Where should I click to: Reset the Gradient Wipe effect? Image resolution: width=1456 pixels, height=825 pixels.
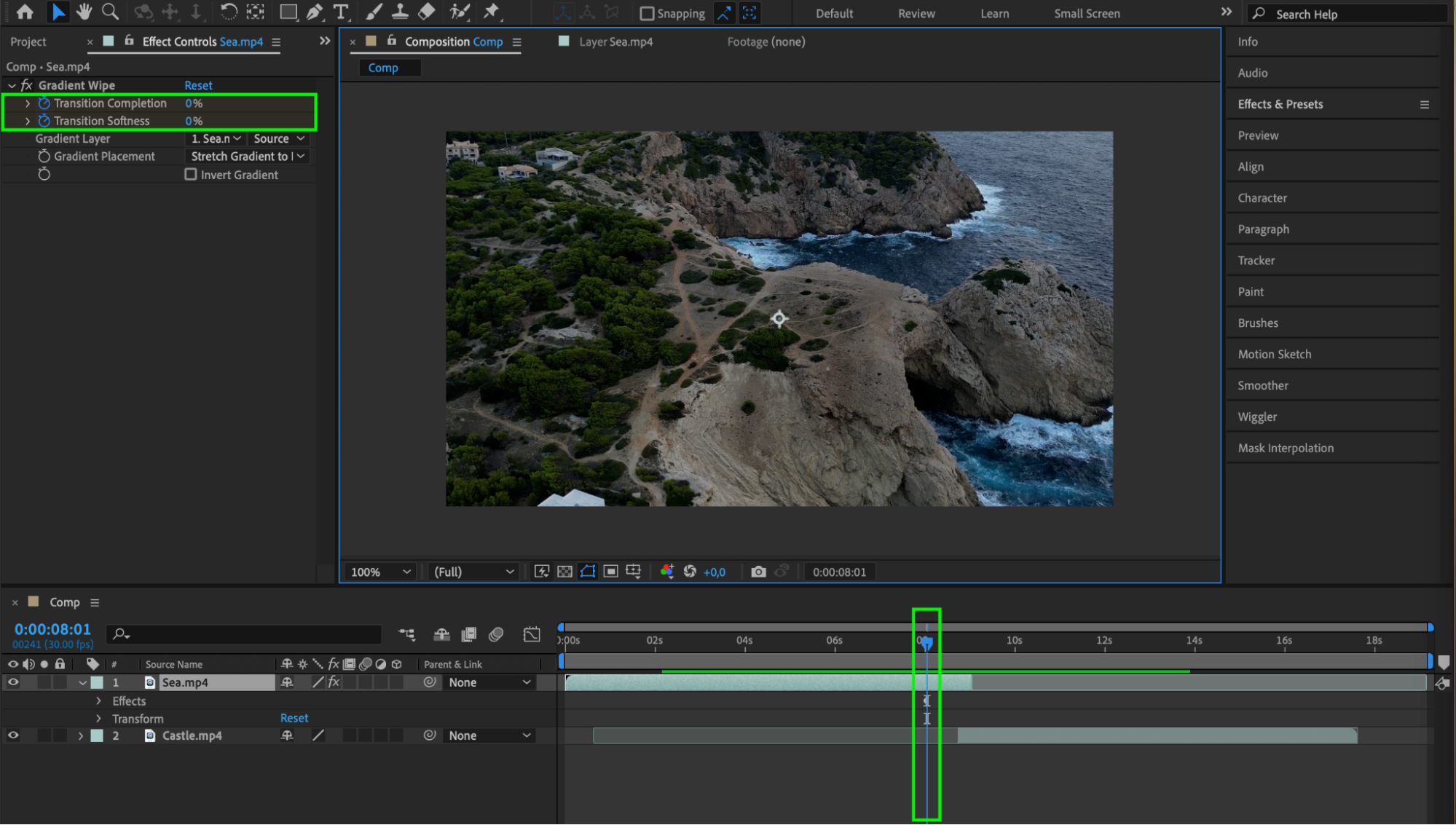coord(198,85)
